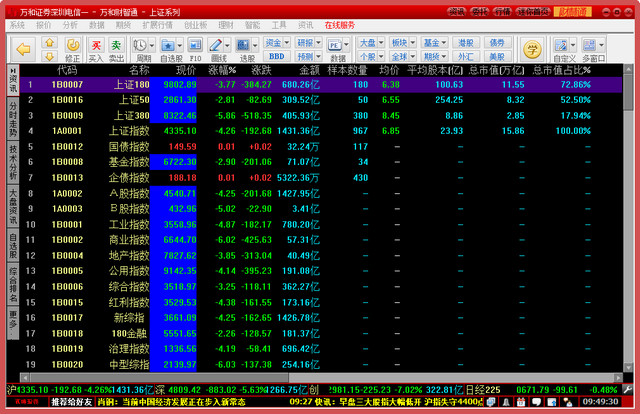Click the 委托 button in title bar

pos(479,12)
